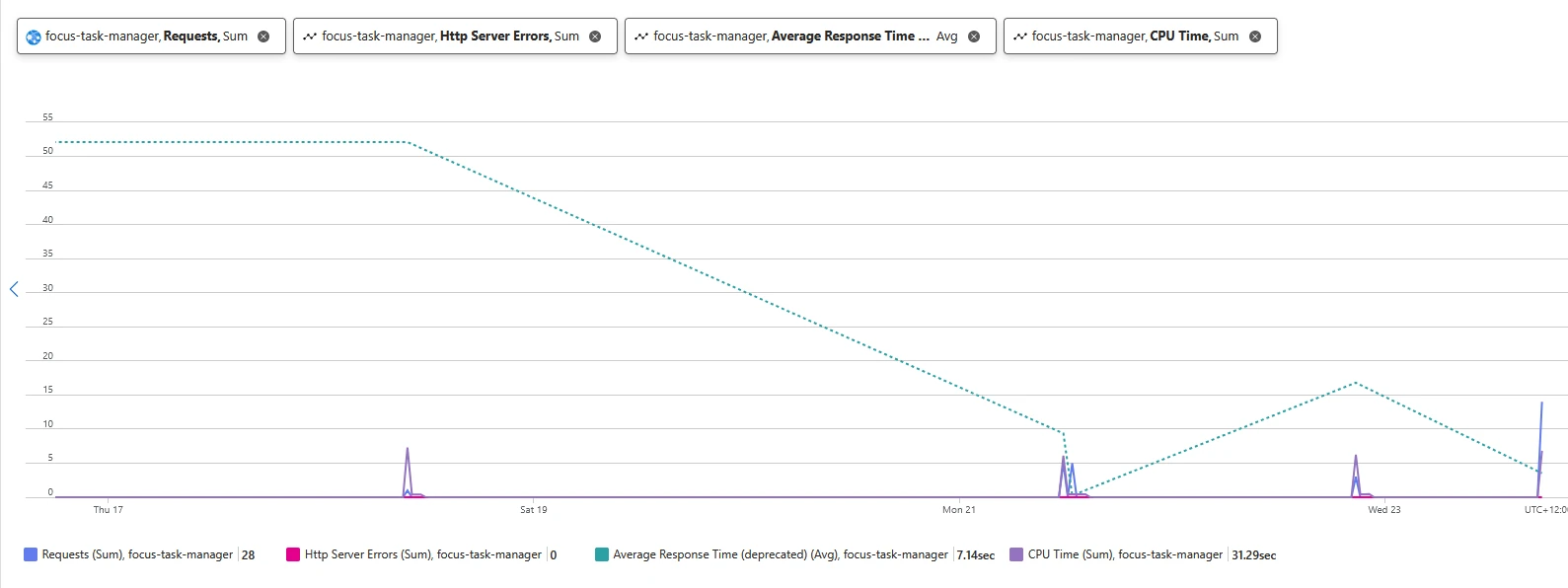The image size is (1568, 588).
Task: Click the pink Http Server Errors legend swatch
Action: 293,554
